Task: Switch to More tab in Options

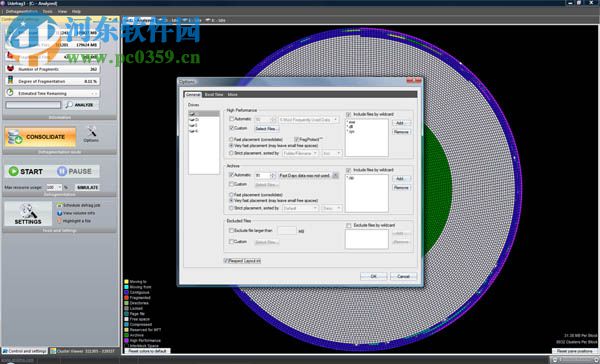Action: (x=233, y=95)
